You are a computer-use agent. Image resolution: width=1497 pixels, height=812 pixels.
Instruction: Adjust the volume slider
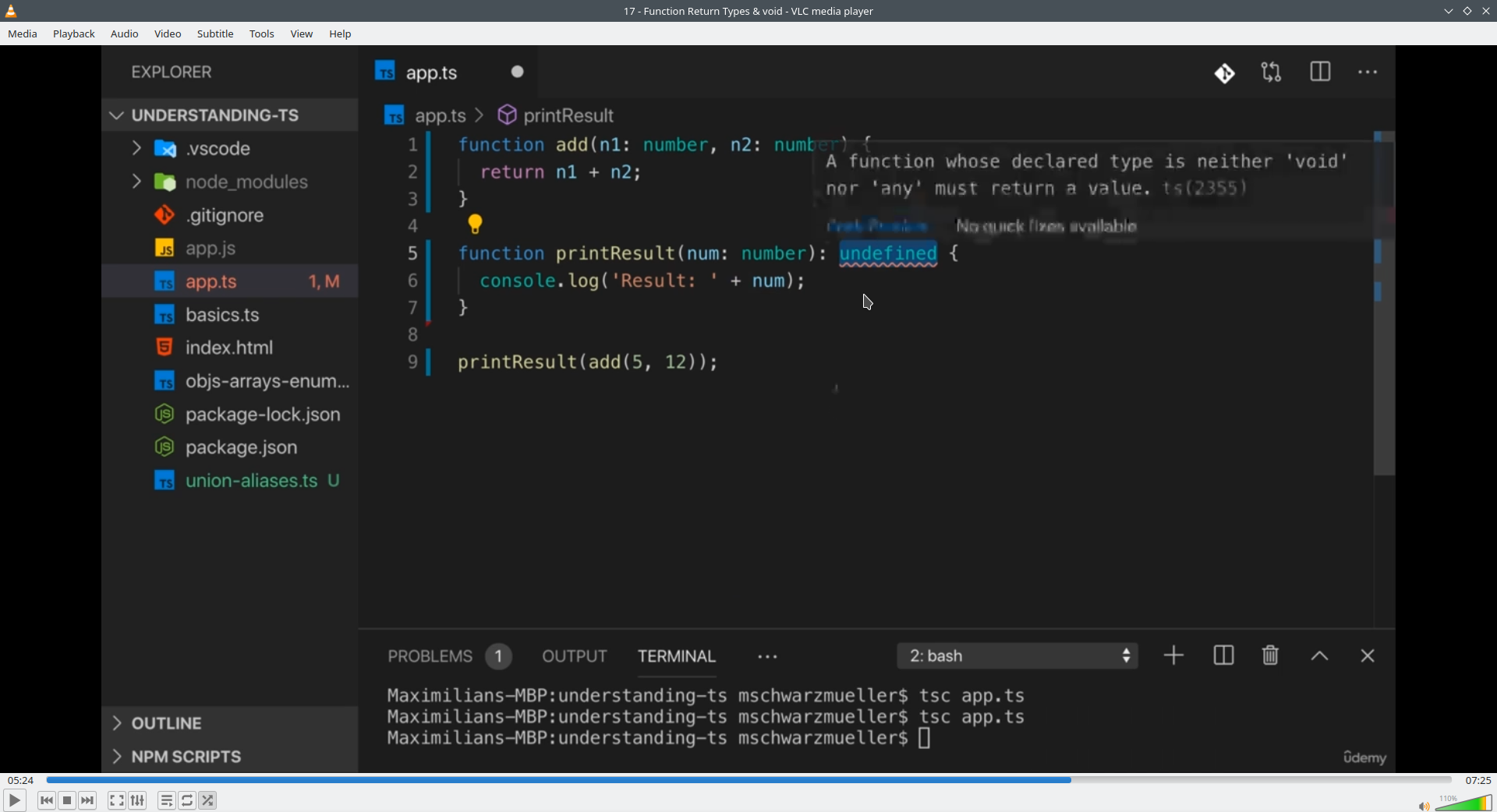[x=1463, y=803]
